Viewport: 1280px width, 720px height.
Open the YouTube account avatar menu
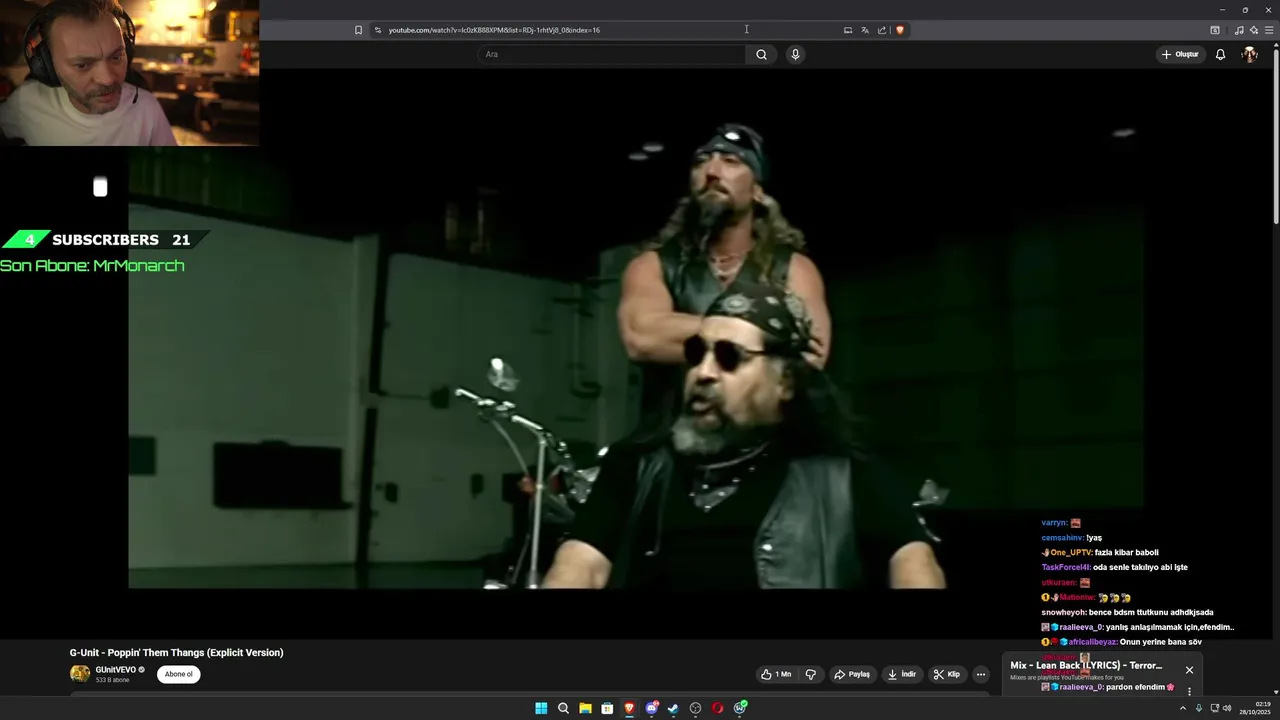[x=1249, y=54]
